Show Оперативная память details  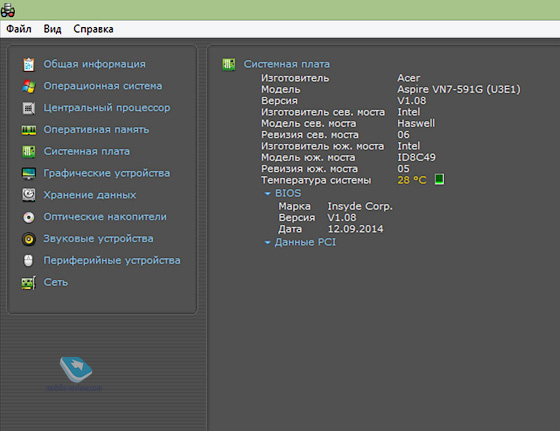(x=96, y=130)
